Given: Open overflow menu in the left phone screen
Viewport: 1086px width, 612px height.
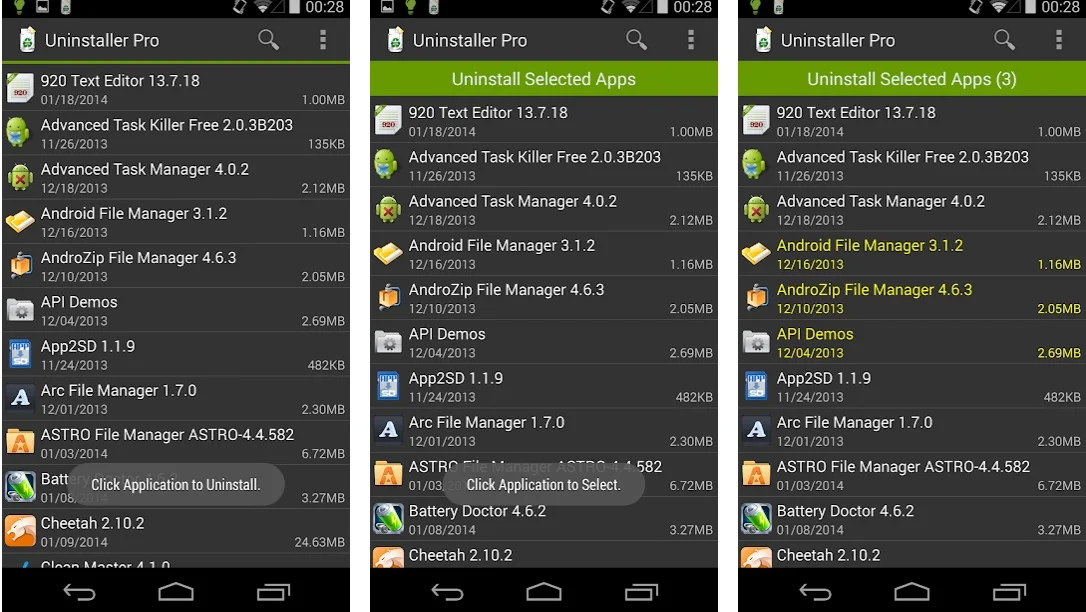Looking at the screenshot, I should [x=323, y=40].
